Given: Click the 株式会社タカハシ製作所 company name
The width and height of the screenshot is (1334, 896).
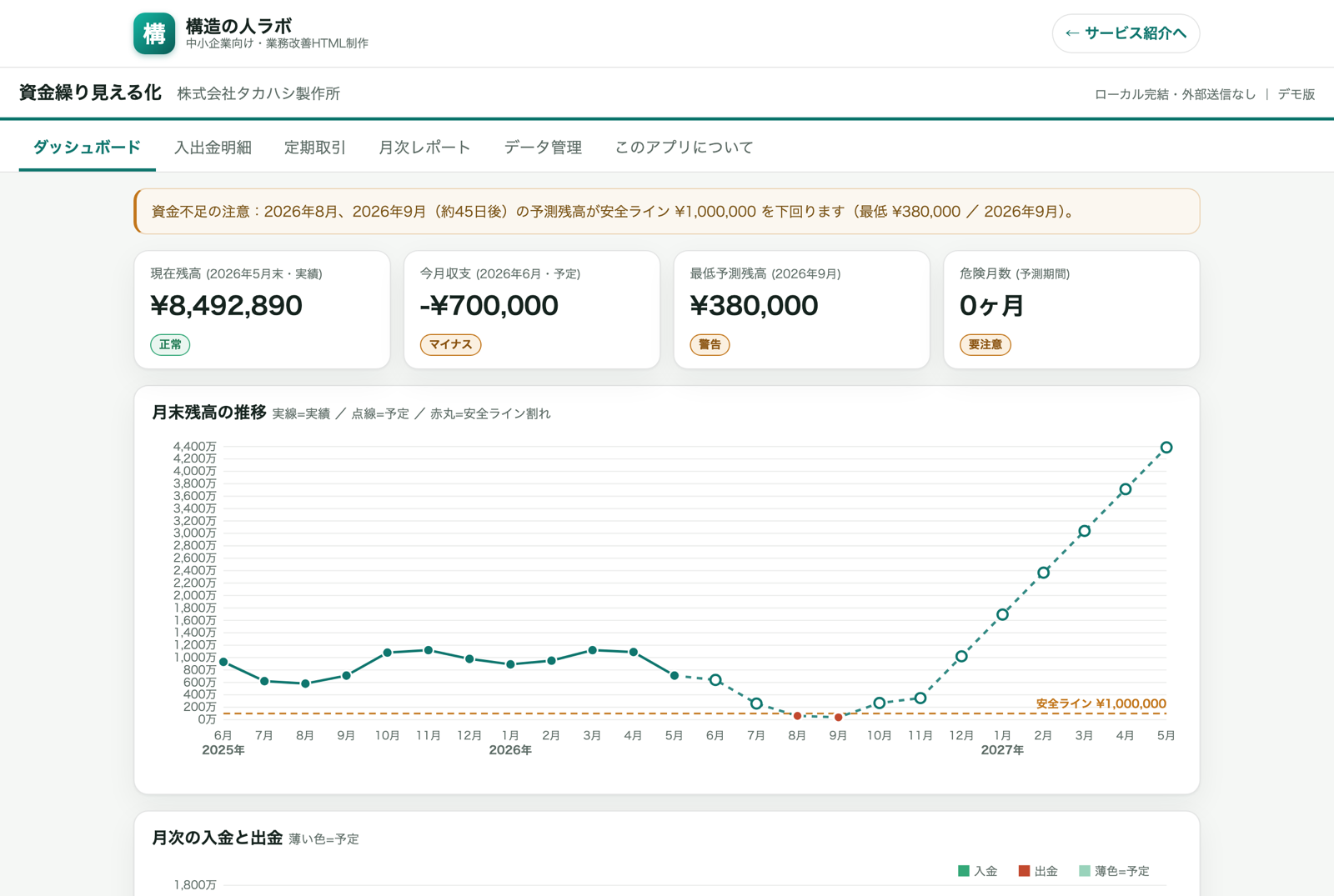Looking at the screenshot, I should tap(258, 93).
